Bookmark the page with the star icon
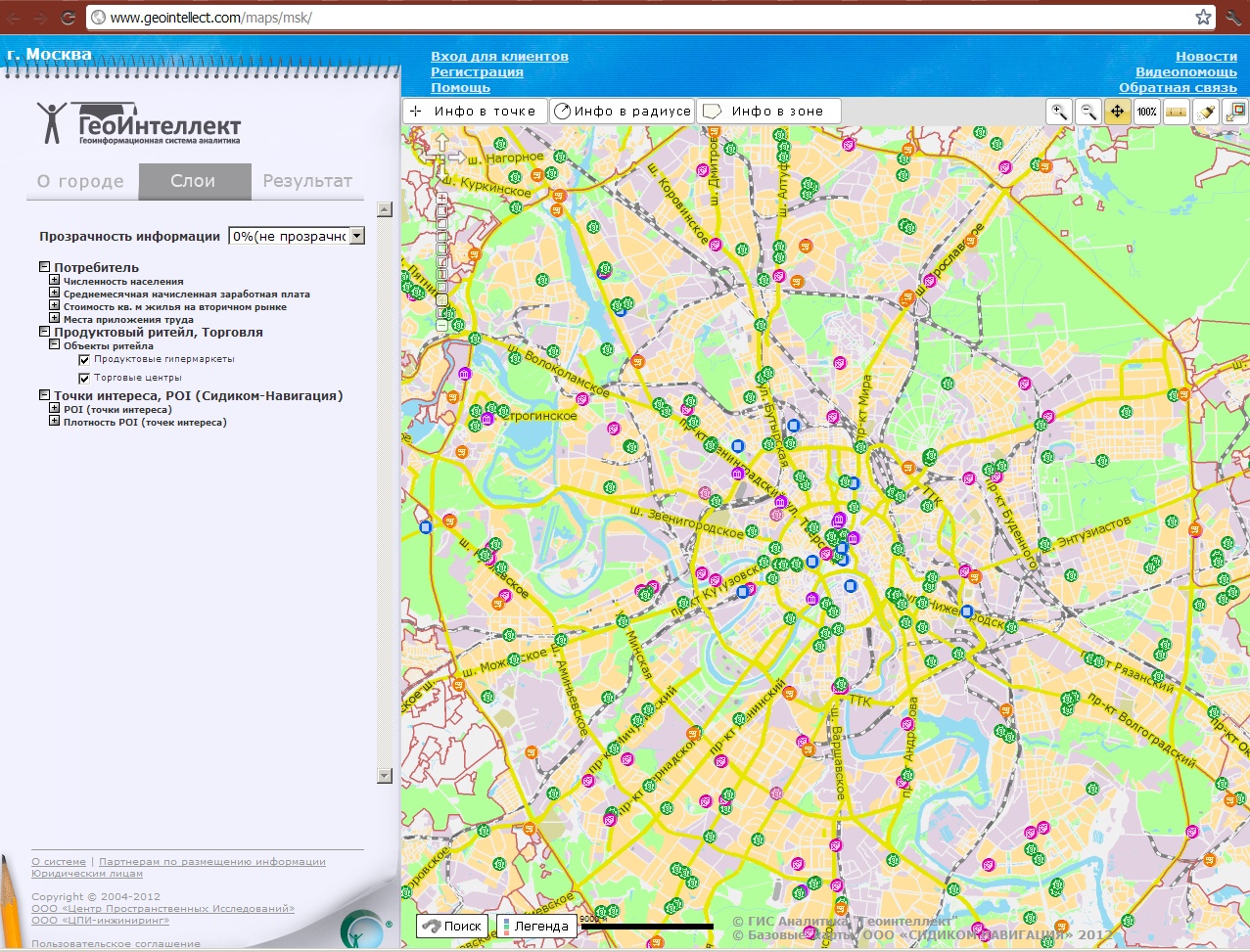Viewport: 1250px width, 952px height. (1203, 17)
